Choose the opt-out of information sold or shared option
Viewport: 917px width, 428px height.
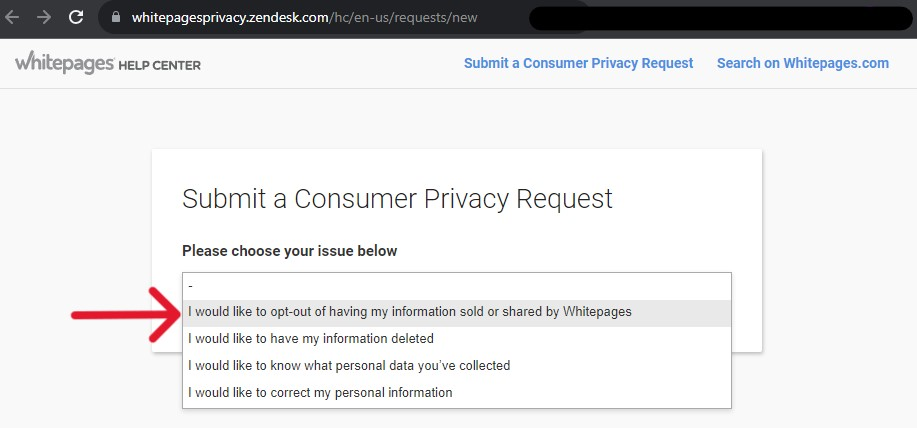click(410, 312)
